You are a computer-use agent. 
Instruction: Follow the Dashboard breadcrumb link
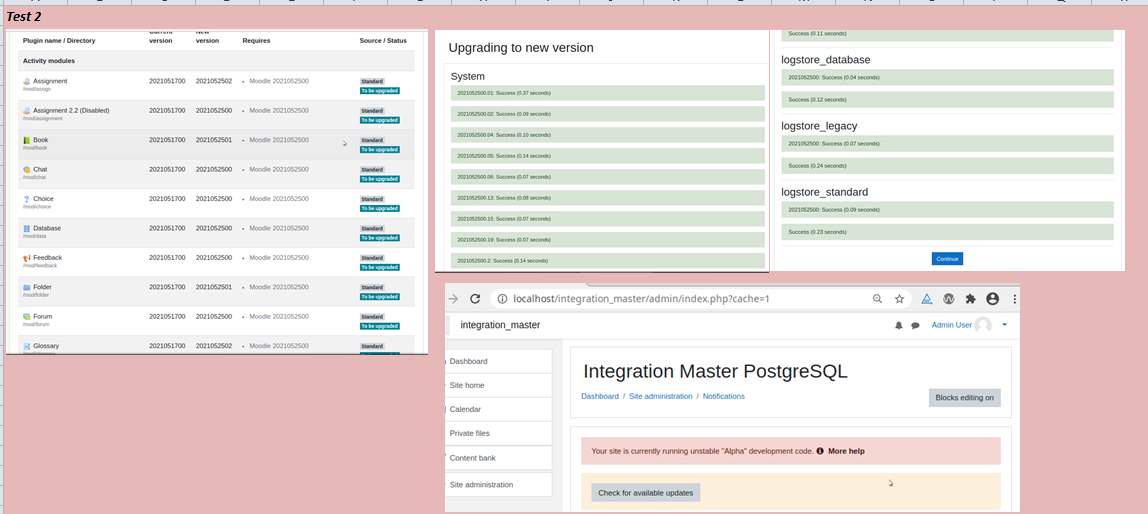pos(600,396)
